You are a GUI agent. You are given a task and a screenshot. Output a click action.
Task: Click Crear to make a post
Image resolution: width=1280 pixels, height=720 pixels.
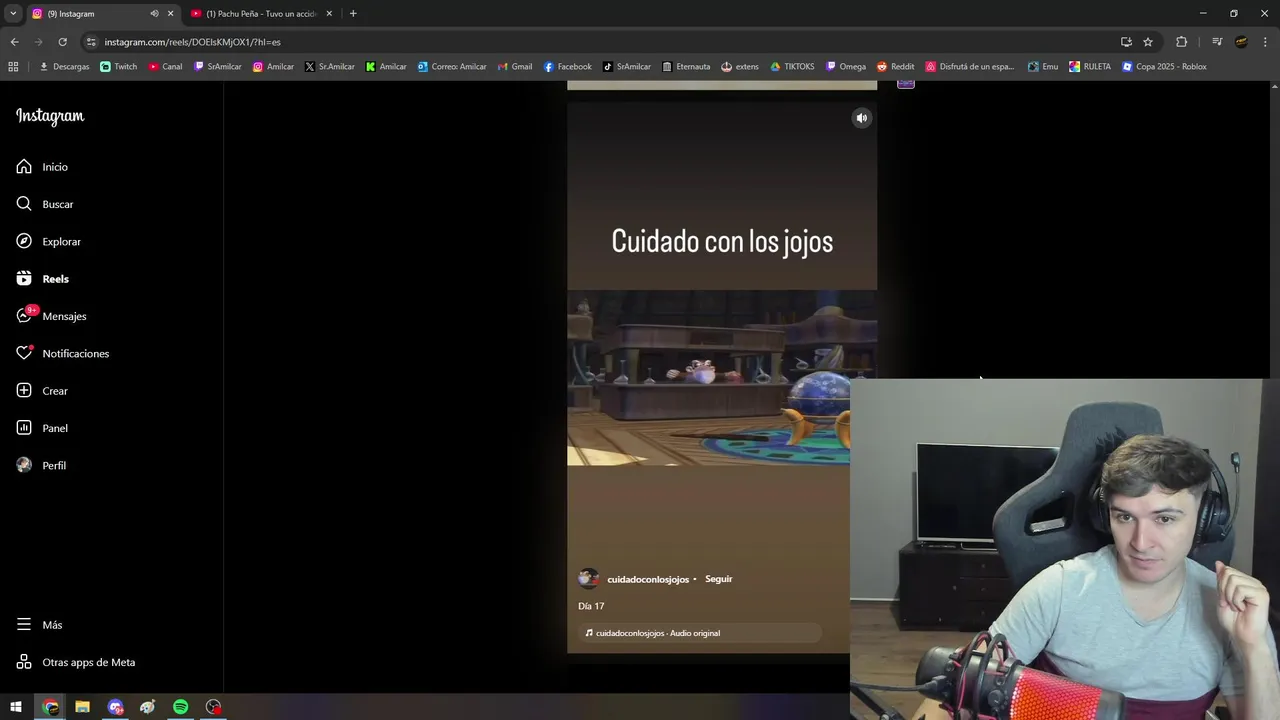pyautogui.click(x=43, y=391)
